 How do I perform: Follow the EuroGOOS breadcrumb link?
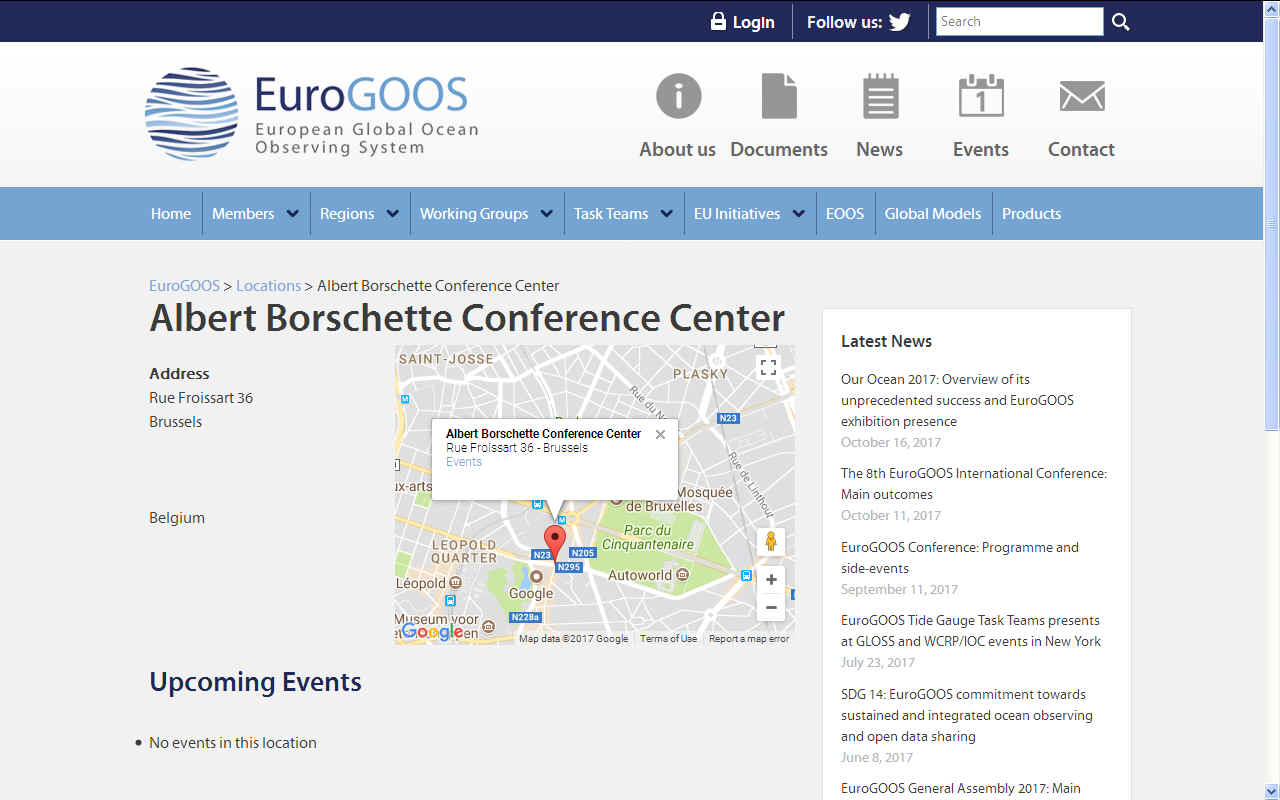coord(184,286)
